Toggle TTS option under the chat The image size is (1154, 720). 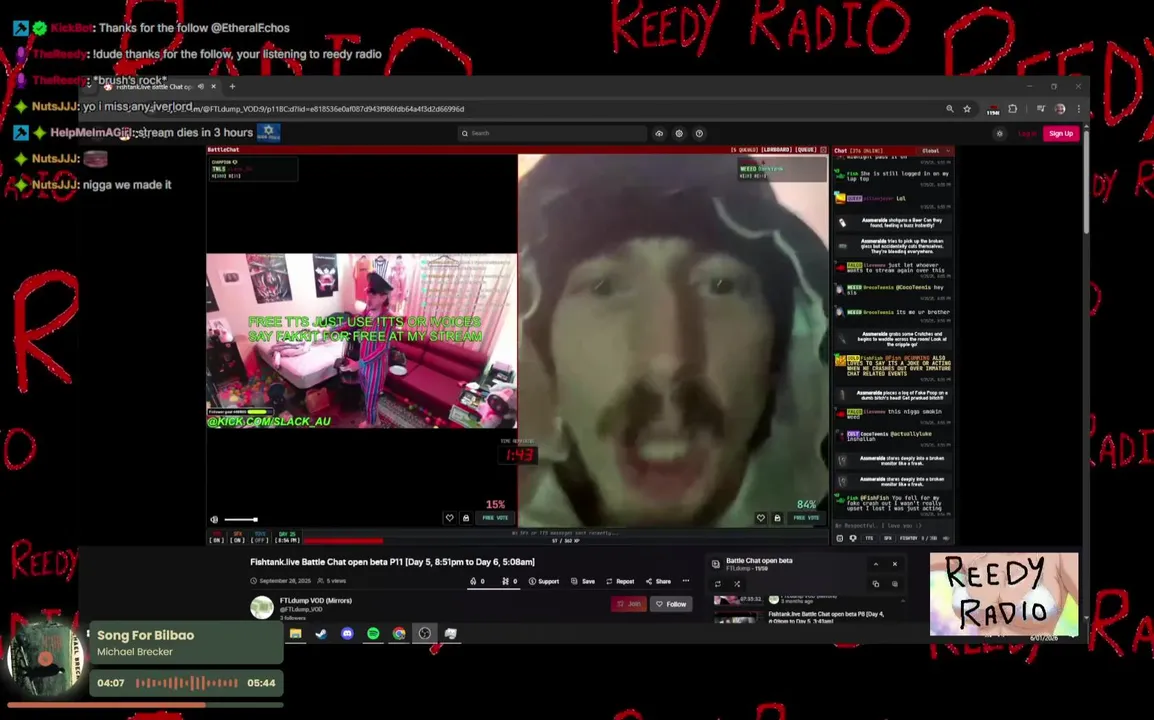coord(868,538)
